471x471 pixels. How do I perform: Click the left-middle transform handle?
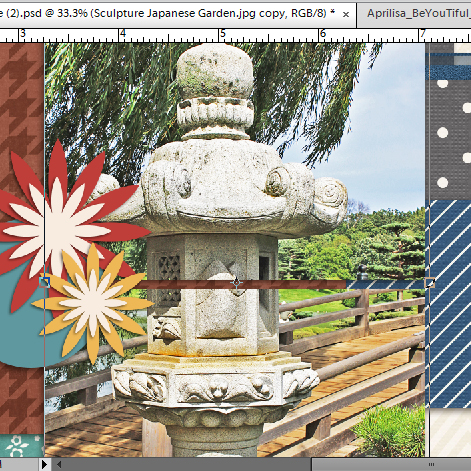45,283
